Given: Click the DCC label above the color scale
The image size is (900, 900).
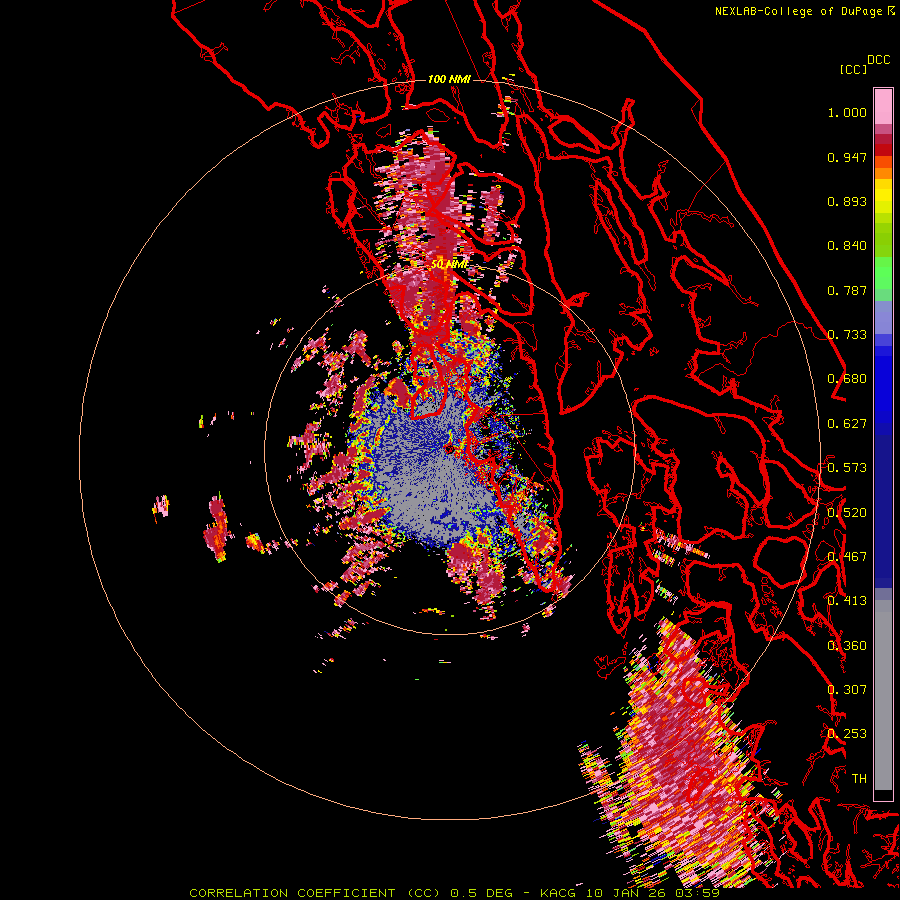Looking at the screenshot, I should [x=878, y=60].
